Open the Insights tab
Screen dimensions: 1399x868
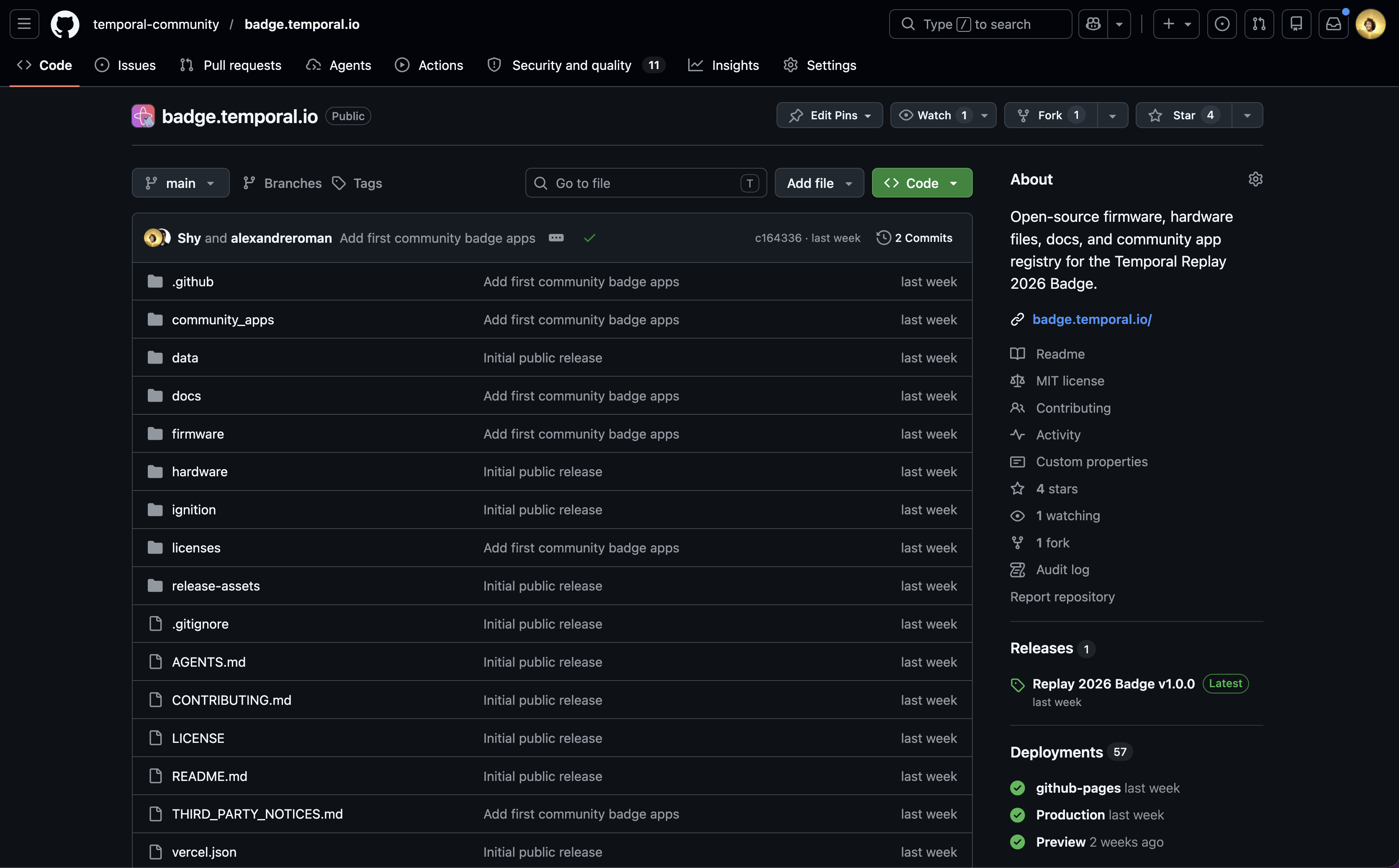coord(724,65)
